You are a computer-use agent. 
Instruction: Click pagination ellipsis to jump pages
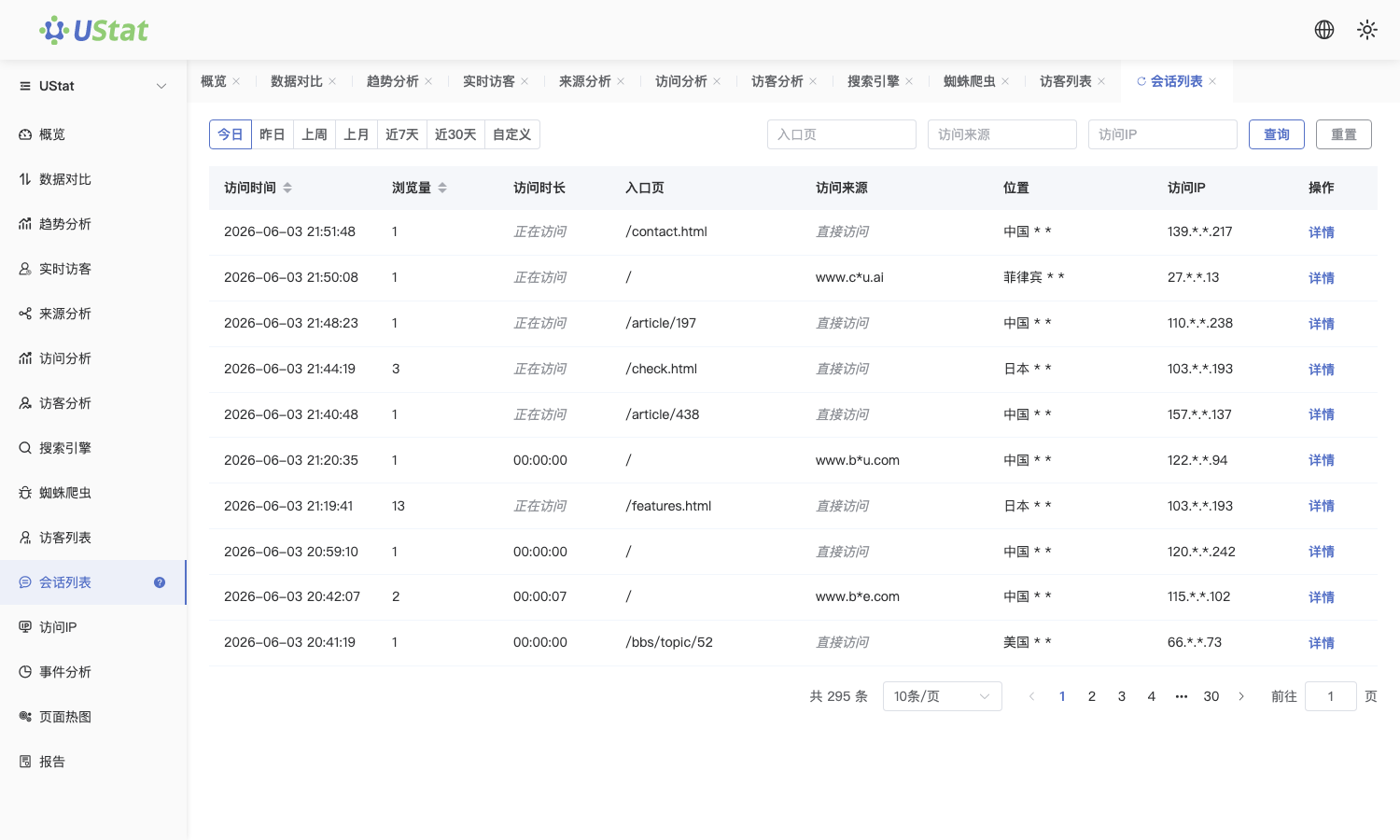tap(1182, 696)
